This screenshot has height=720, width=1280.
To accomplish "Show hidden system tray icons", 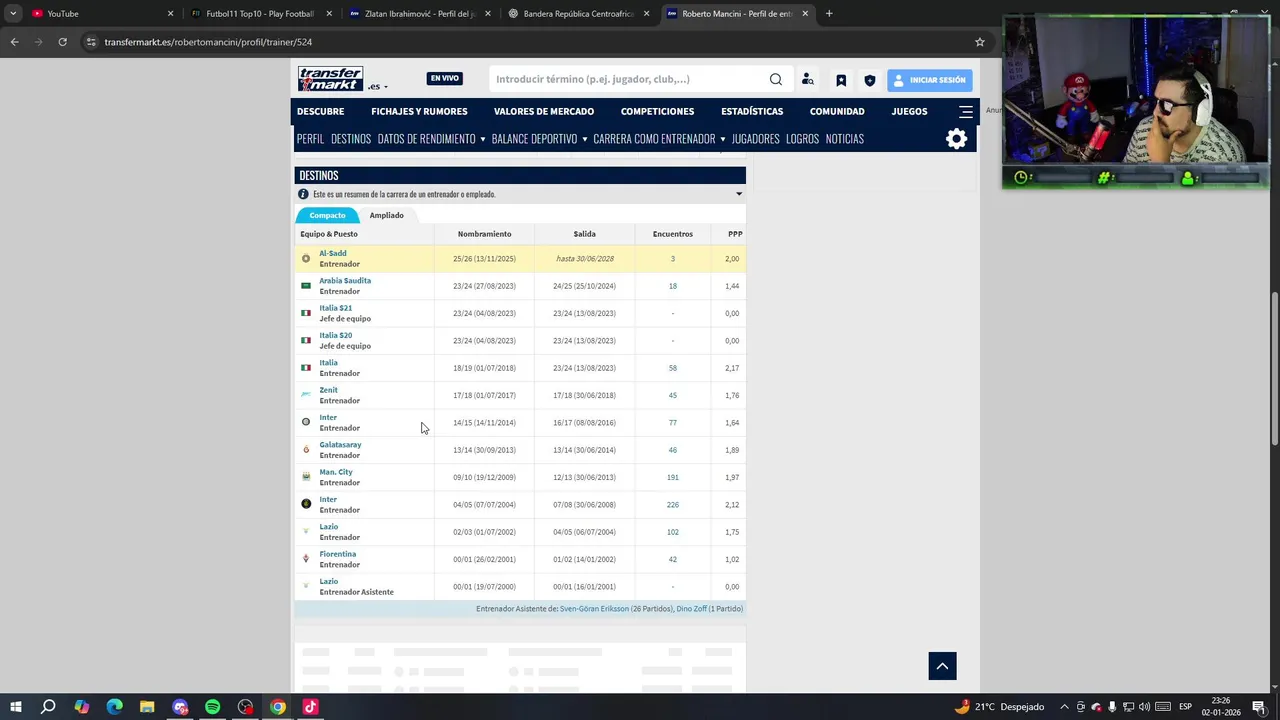I will click(1064, 707).
